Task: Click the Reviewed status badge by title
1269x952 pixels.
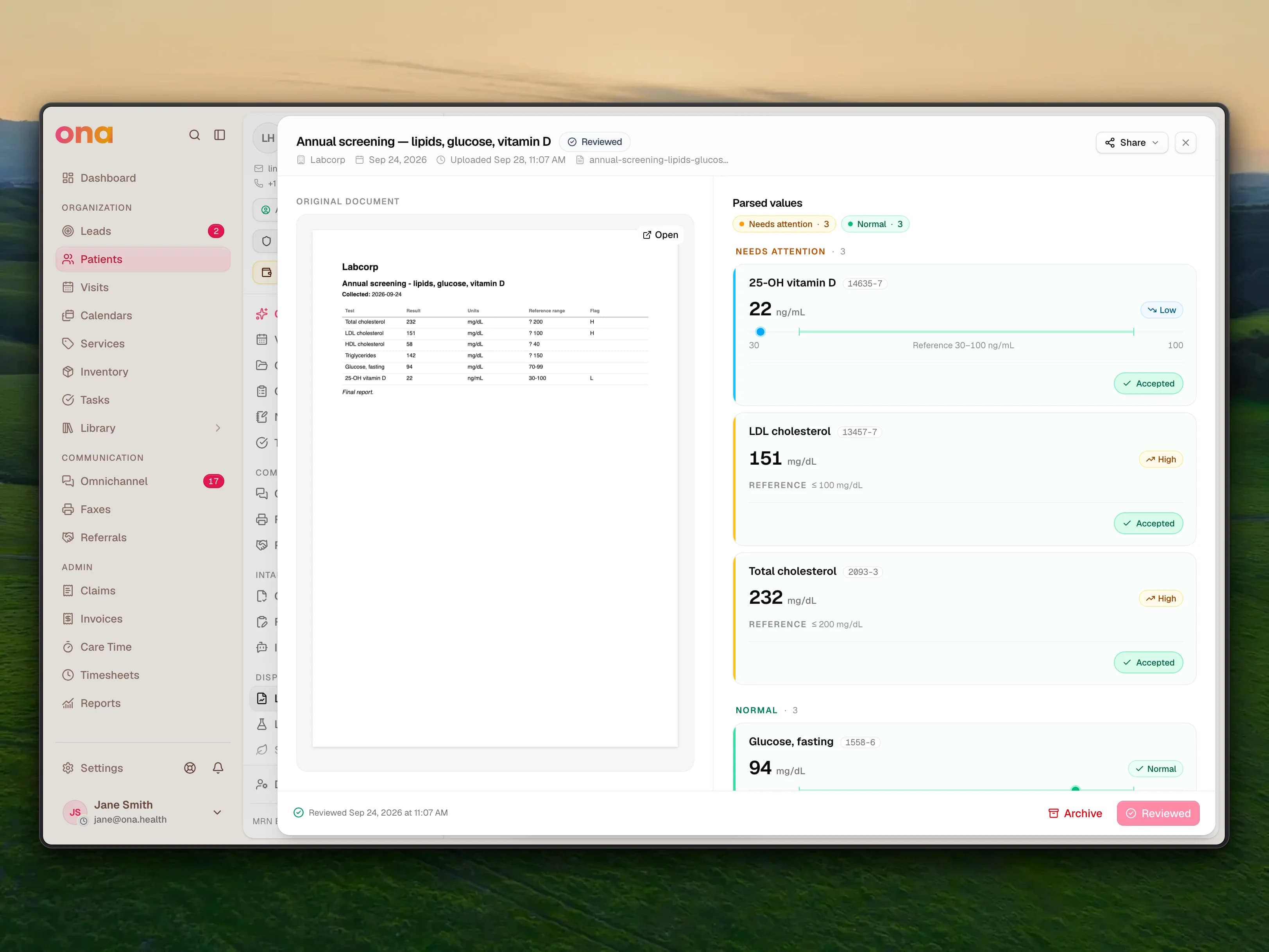Action: coord(594,141)
